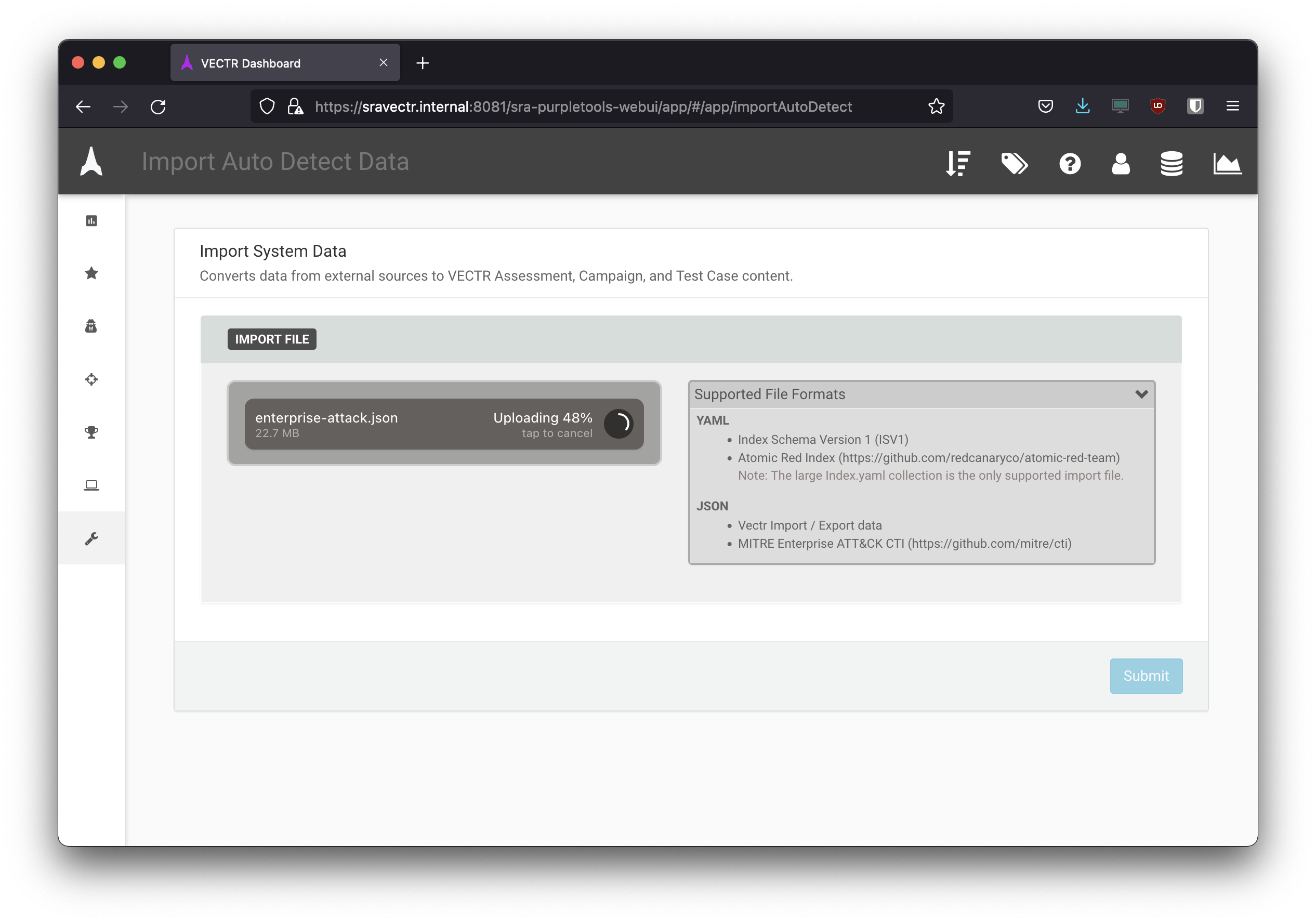The width and height of the screenshot is (1316, 923).
Task: Click the YAML section heading
Action: coord(713,421)
